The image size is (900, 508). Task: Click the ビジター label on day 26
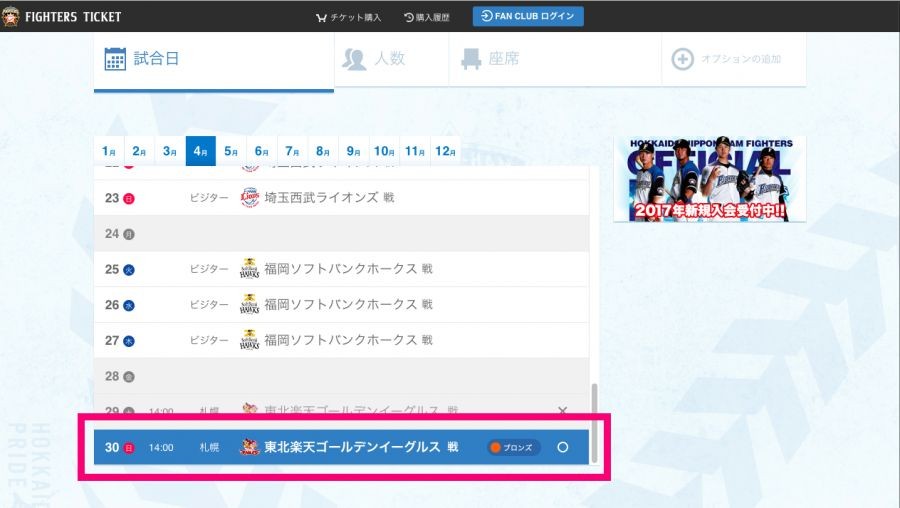[x=209, y=304]
